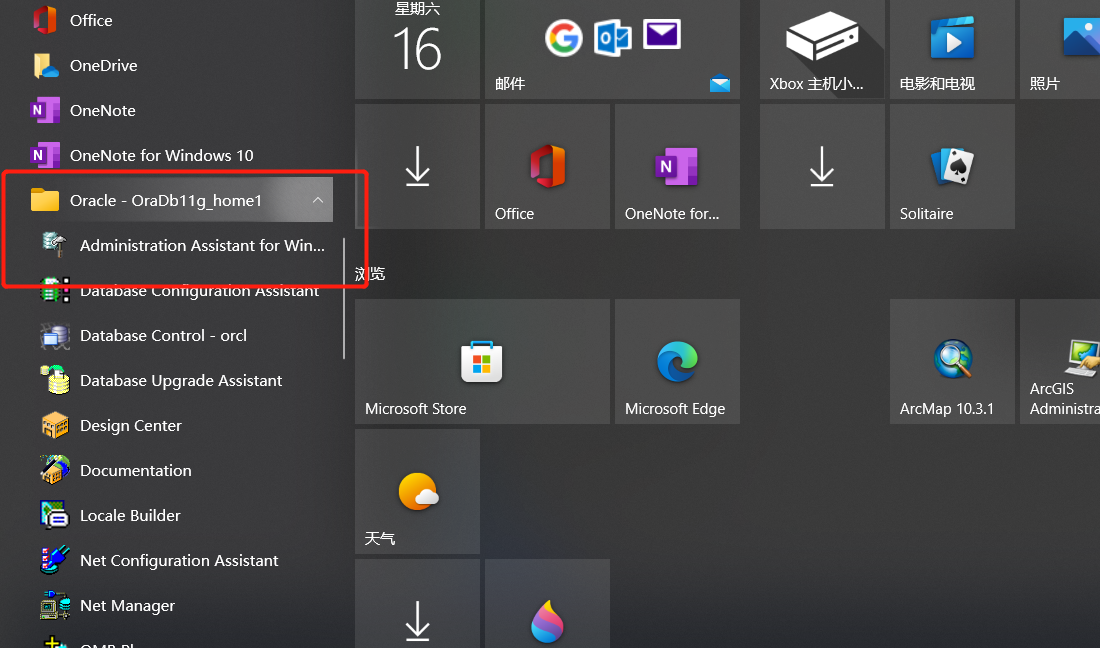Open the ArcGIS Administrator tile

click(x=1060, y=361)
